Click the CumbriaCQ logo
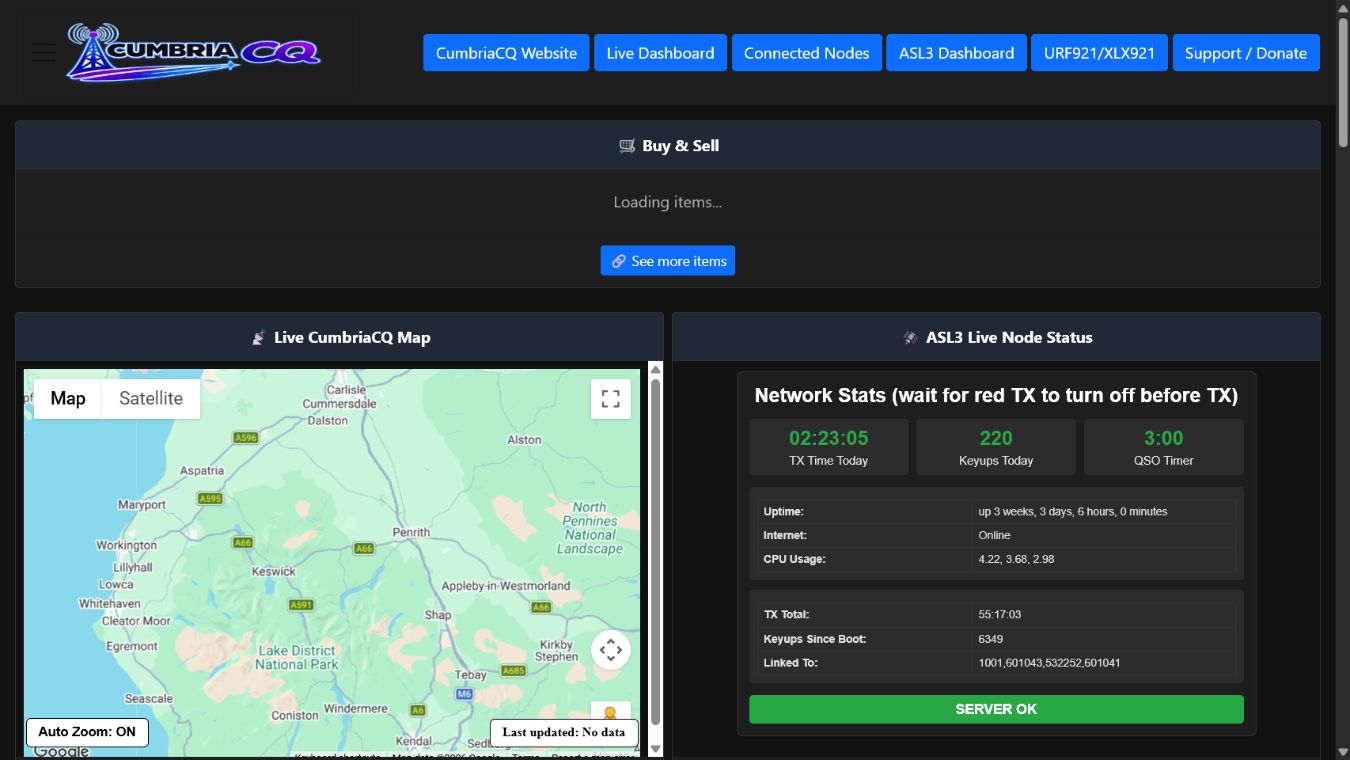This screenshot has width=1350, height=760. coord(194,52)
